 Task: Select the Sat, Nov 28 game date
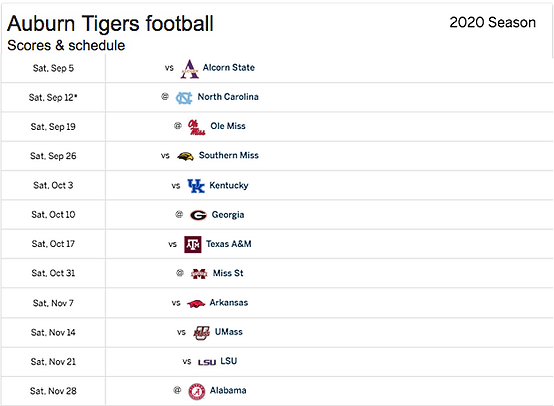click(53, 391)
